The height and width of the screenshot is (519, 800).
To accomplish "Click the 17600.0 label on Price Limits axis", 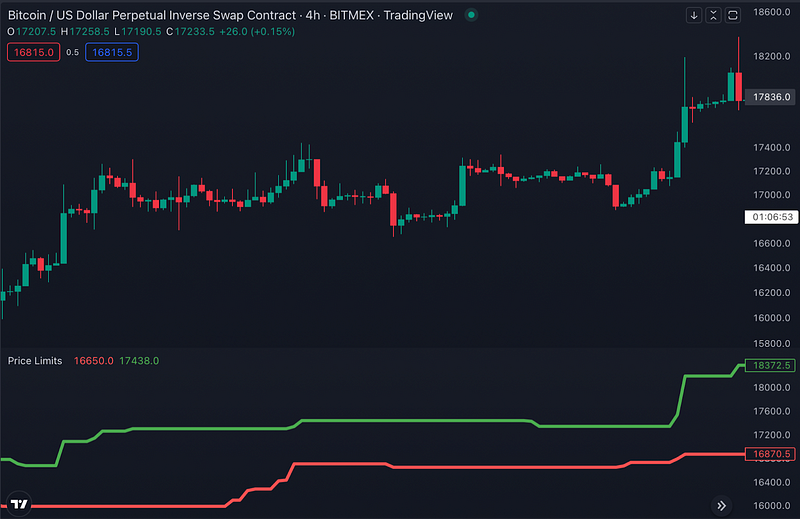I will (771, 411).
